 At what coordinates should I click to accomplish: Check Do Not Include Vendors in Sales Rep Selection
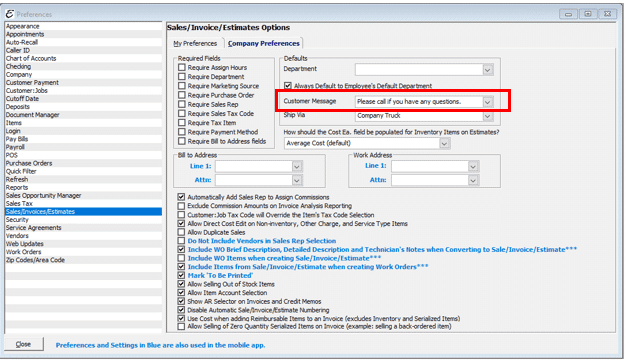181,241
